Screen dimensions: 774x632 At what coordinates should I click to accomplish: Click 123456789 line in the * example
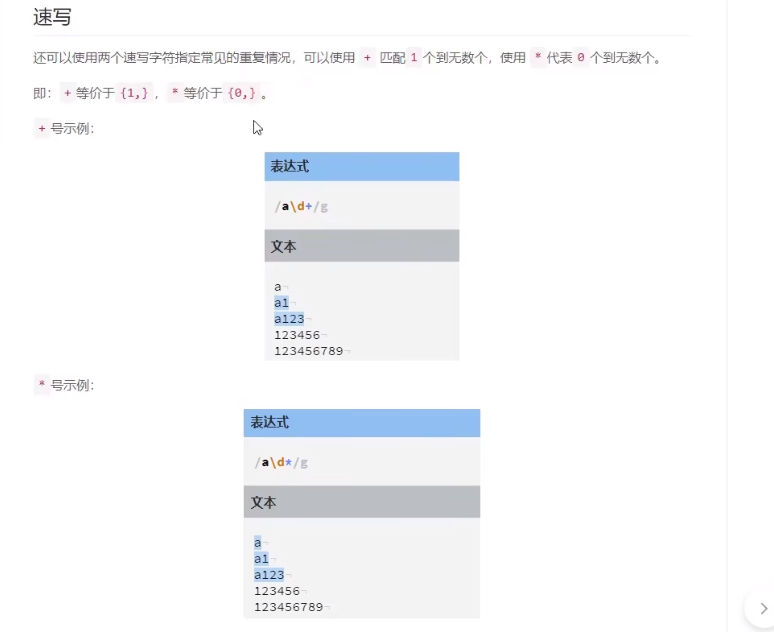pyautogui.click(x=288, y=607)
